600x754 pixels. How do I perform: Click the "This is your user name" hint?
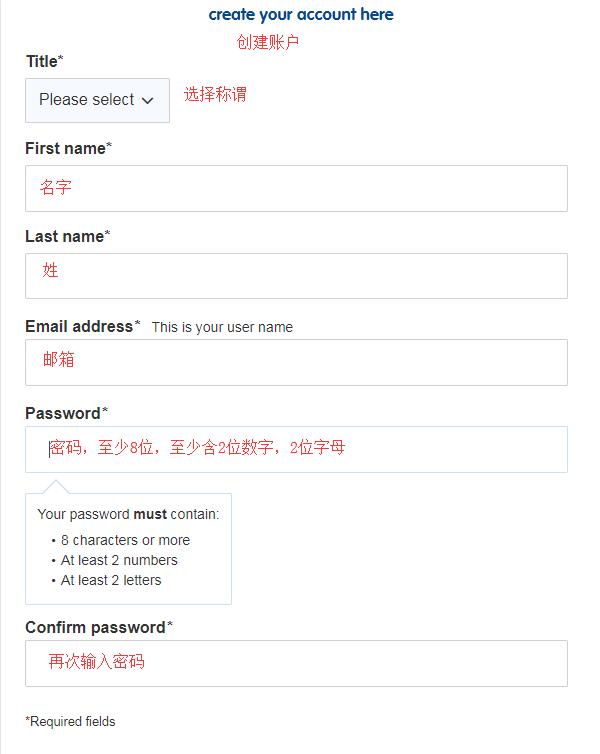coord(222,328)
